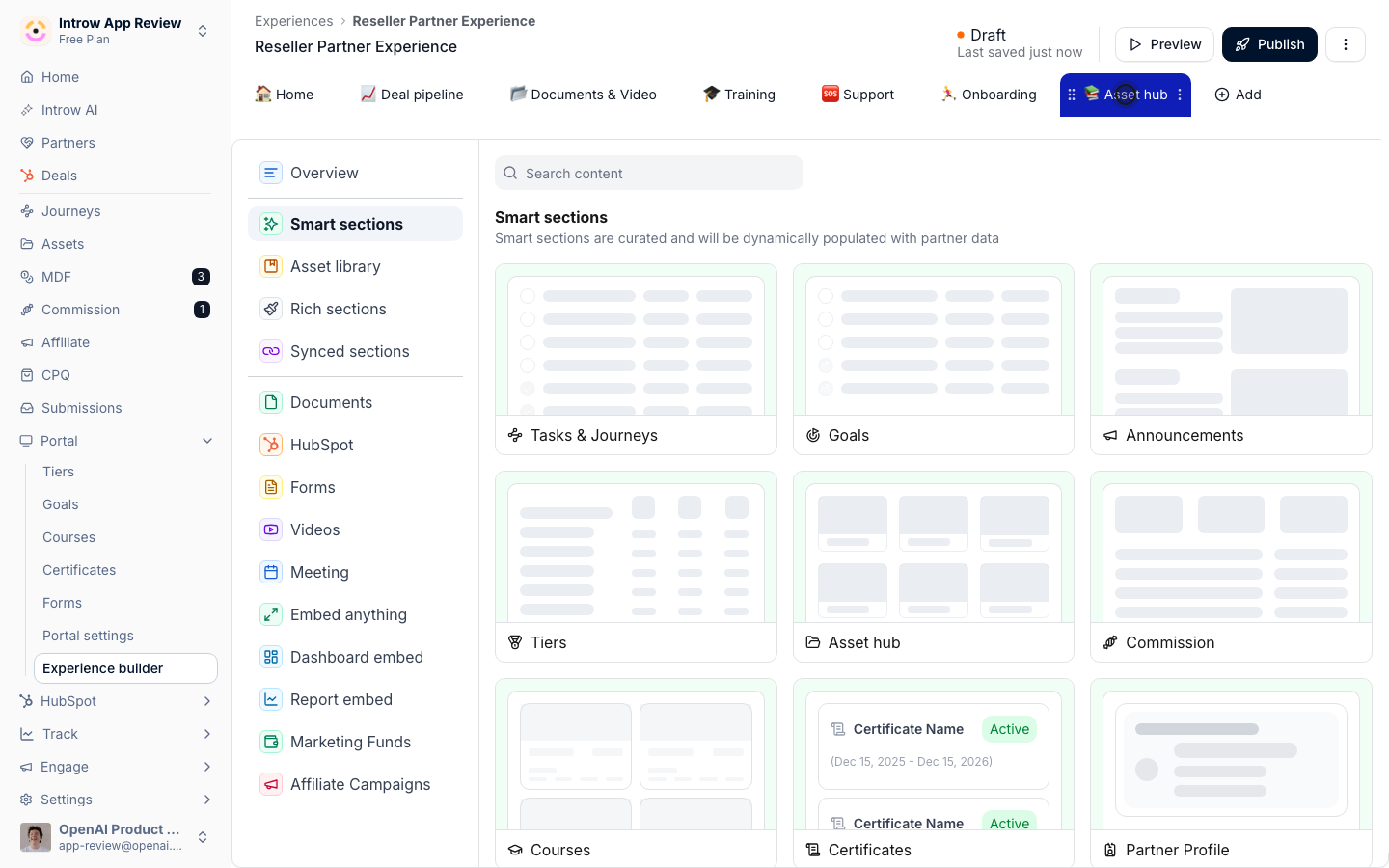The width and height of the screenshot is (1389, 868).
Task: Open the workspace switcher next to Introw App Review
Action: [x=203, y=31]
